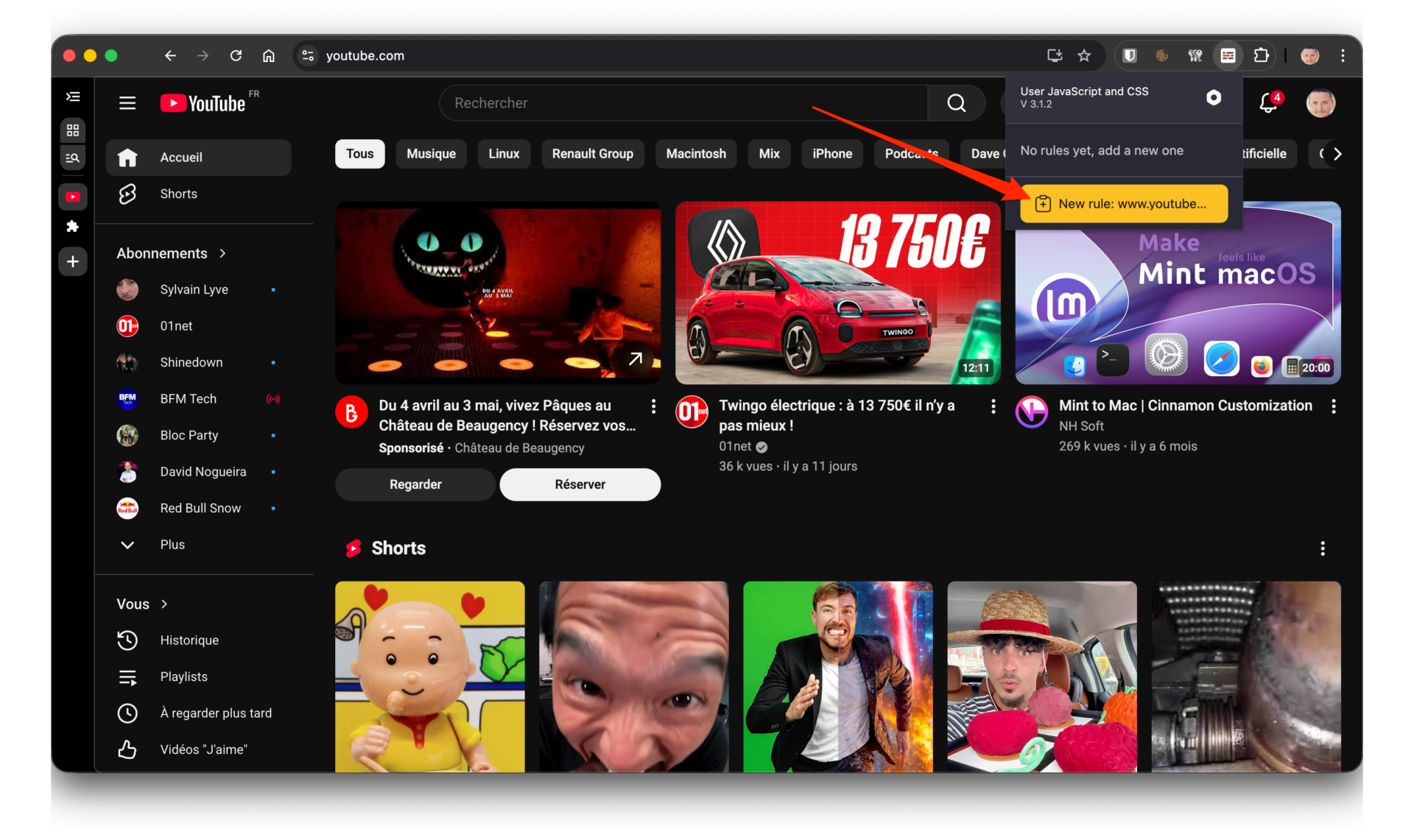Screen dimensions: 1414x840
Task: Open the Sylvain Lyve subscription
Action: point(199,289)
